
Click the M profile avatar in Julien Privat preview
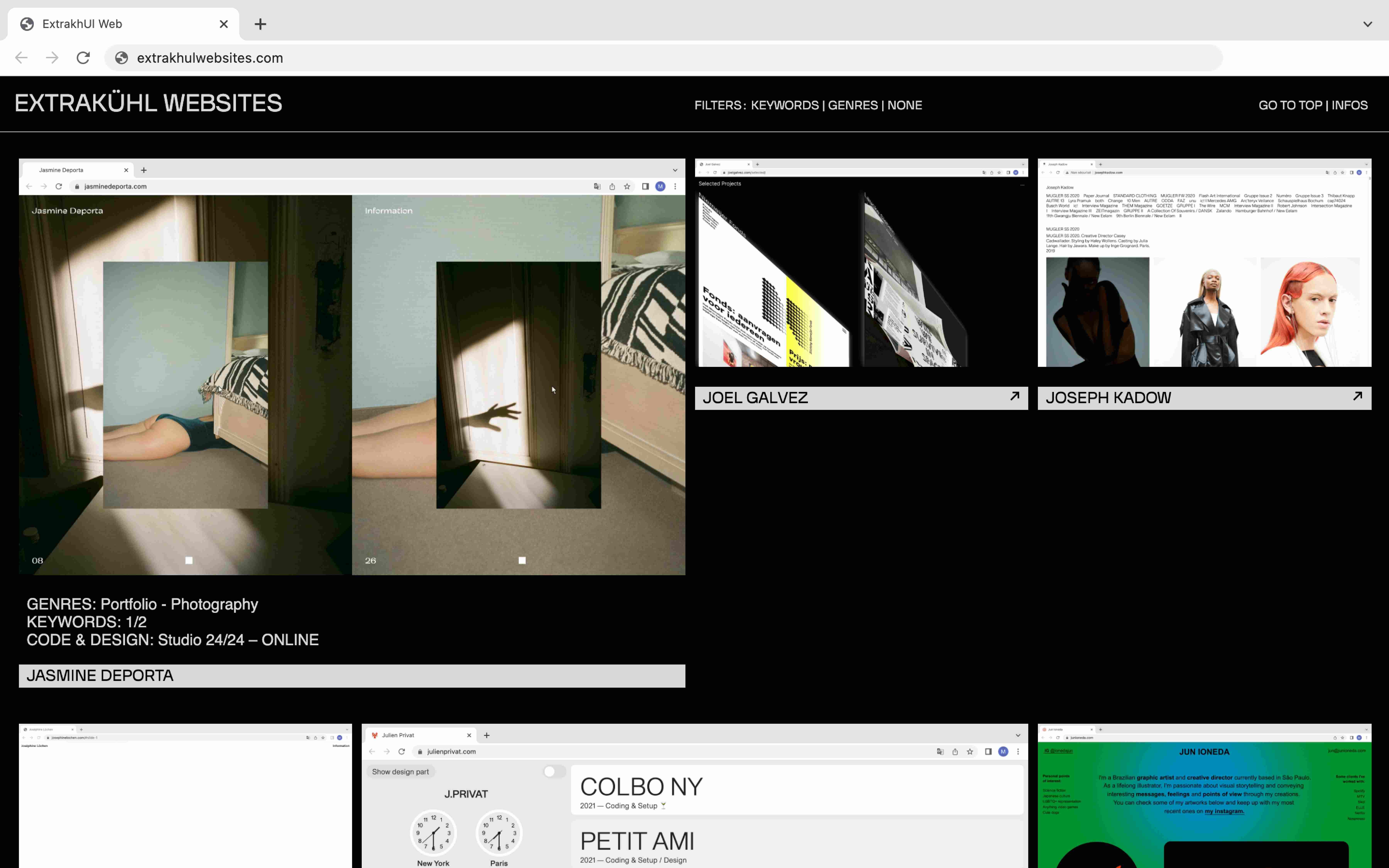[1003, 751]
